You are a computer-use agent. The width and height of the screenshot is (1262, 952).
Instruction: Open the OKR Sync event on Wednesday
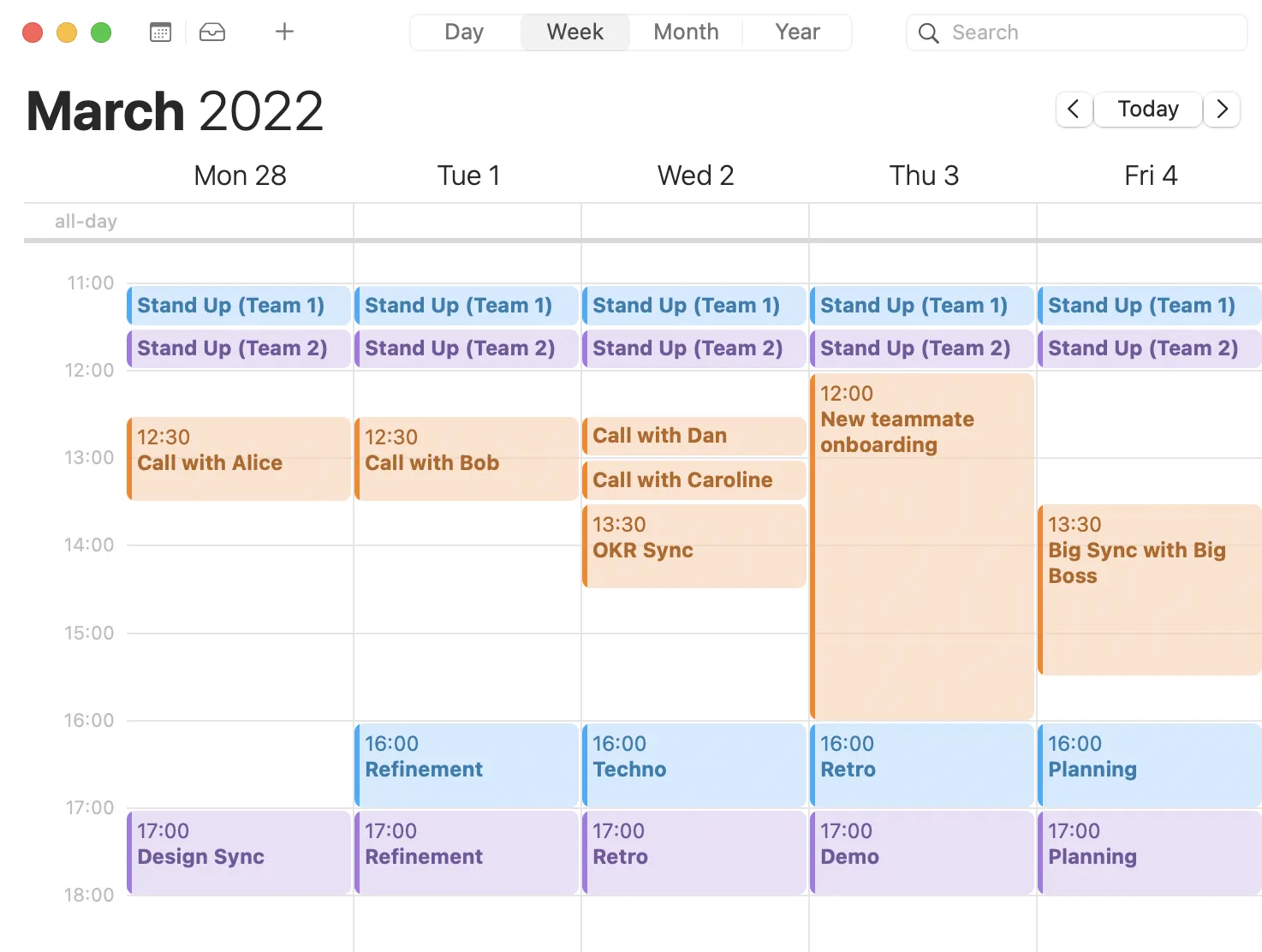click(694, 545)
